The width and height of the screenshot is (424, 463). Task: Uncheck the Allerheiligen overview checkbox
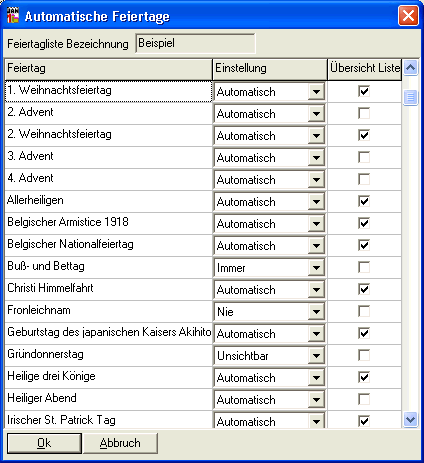pyautogui.click(x=364, y=201)
